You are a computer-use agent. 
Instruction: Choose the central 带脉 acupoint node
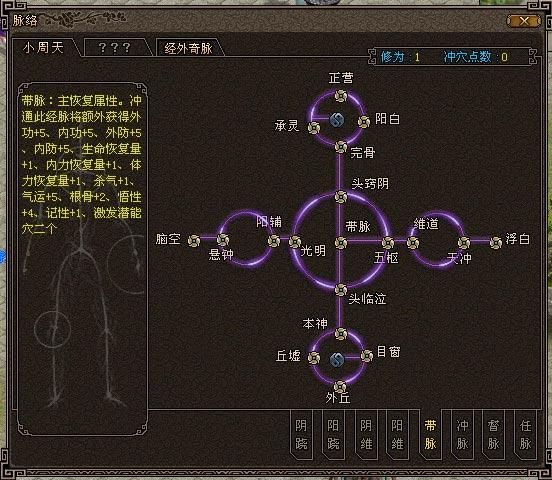point(341,243)
